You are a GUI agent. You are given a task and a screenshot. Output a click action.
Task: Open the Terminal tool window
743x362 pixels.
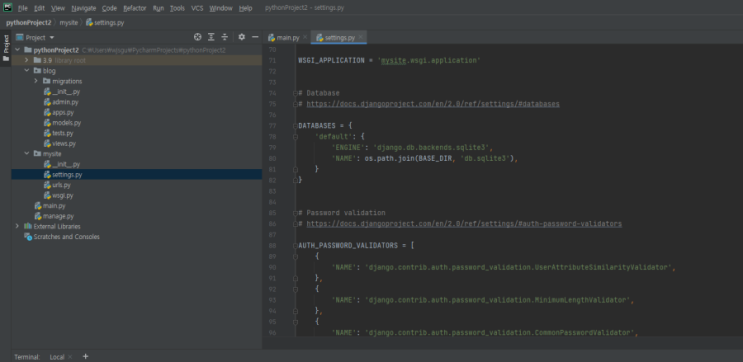coord(27,357)
